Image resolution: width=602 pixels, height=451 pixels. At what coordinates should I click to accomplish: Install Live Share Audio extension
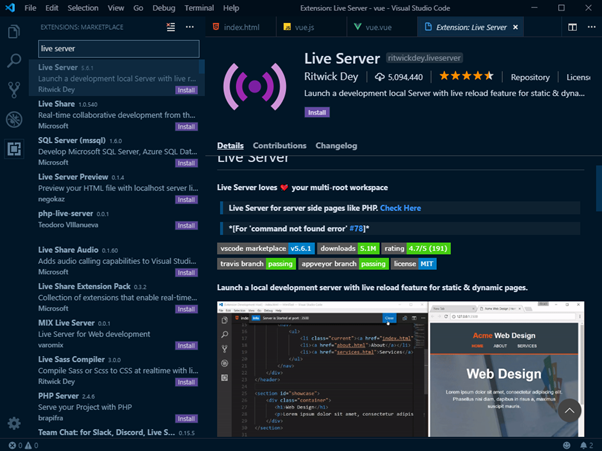[x=186, y=273]
